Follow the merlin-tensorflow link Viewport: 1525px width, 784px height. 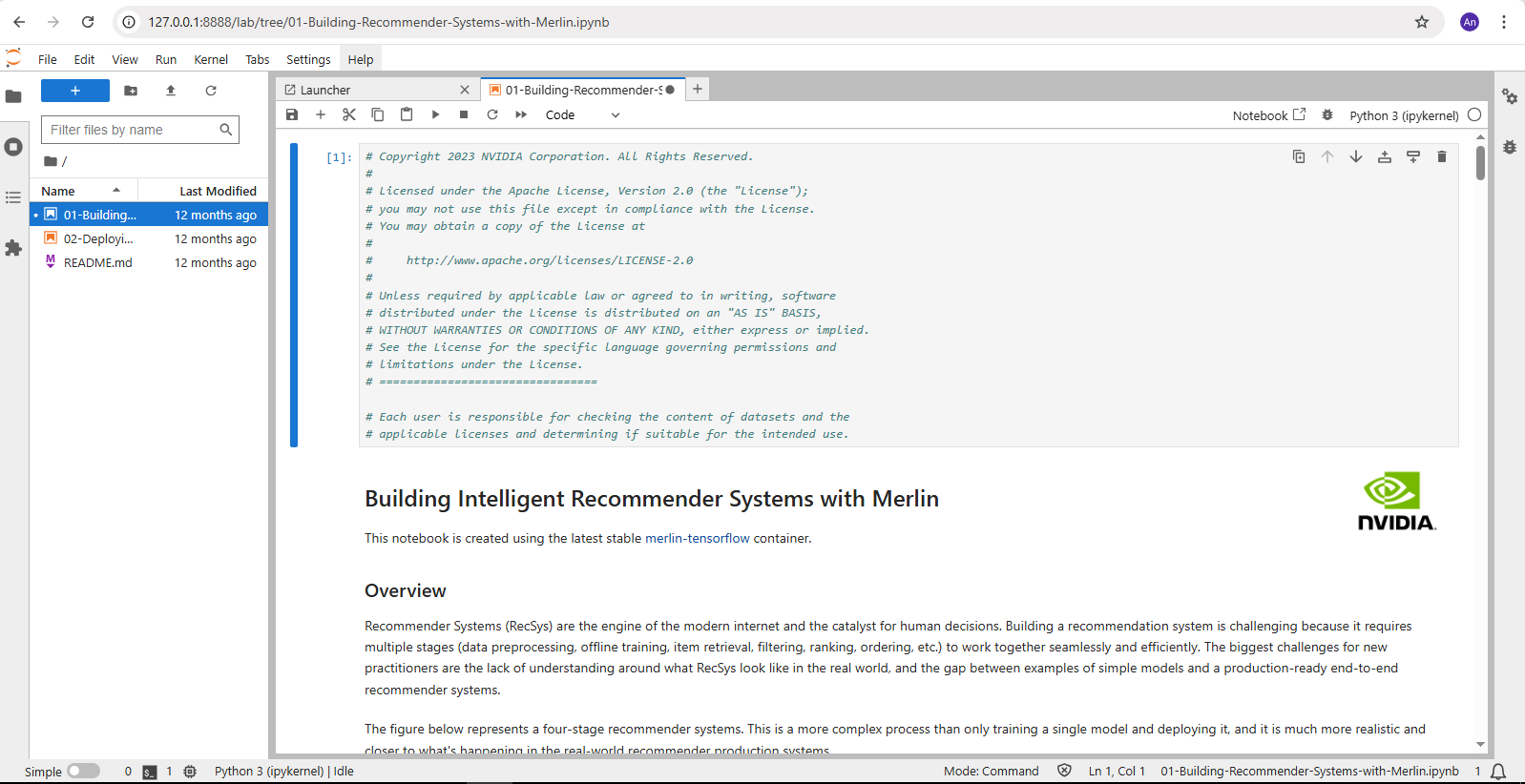pyautogui.click(x=698, y=538)
